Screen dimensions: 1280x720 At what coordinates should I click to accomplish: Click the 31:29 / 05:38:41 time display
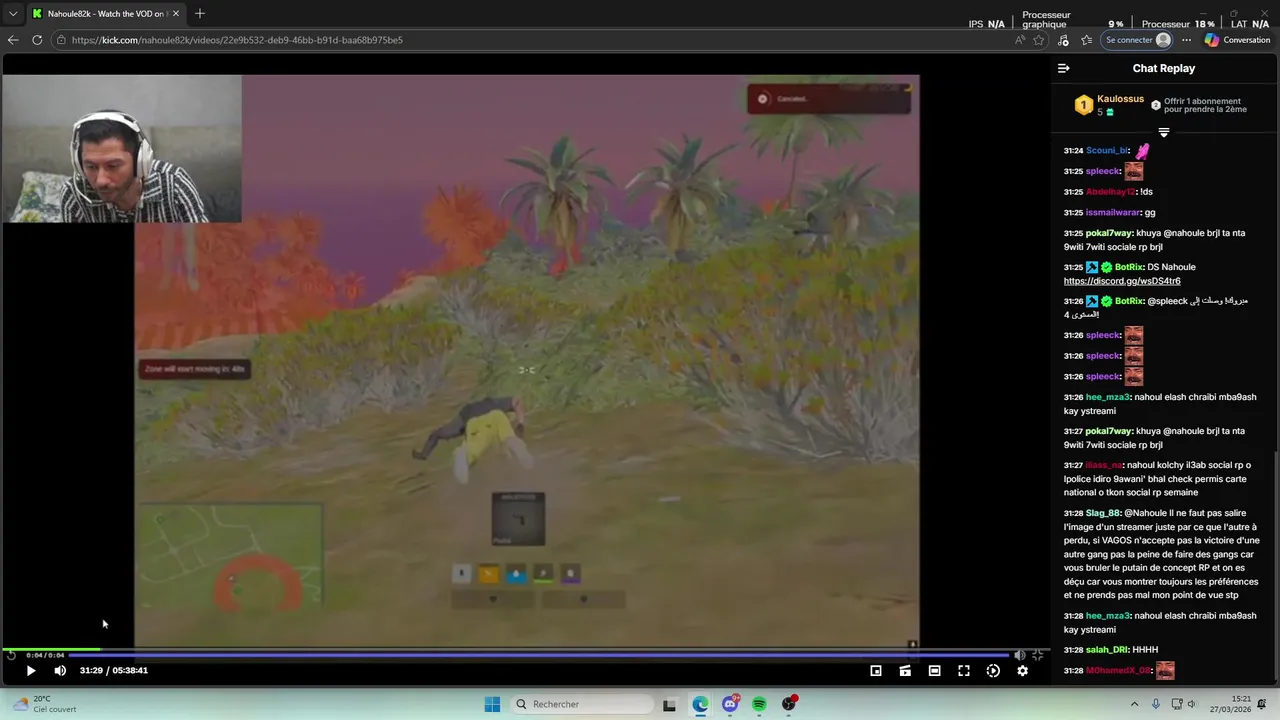[x=114, y=671]
